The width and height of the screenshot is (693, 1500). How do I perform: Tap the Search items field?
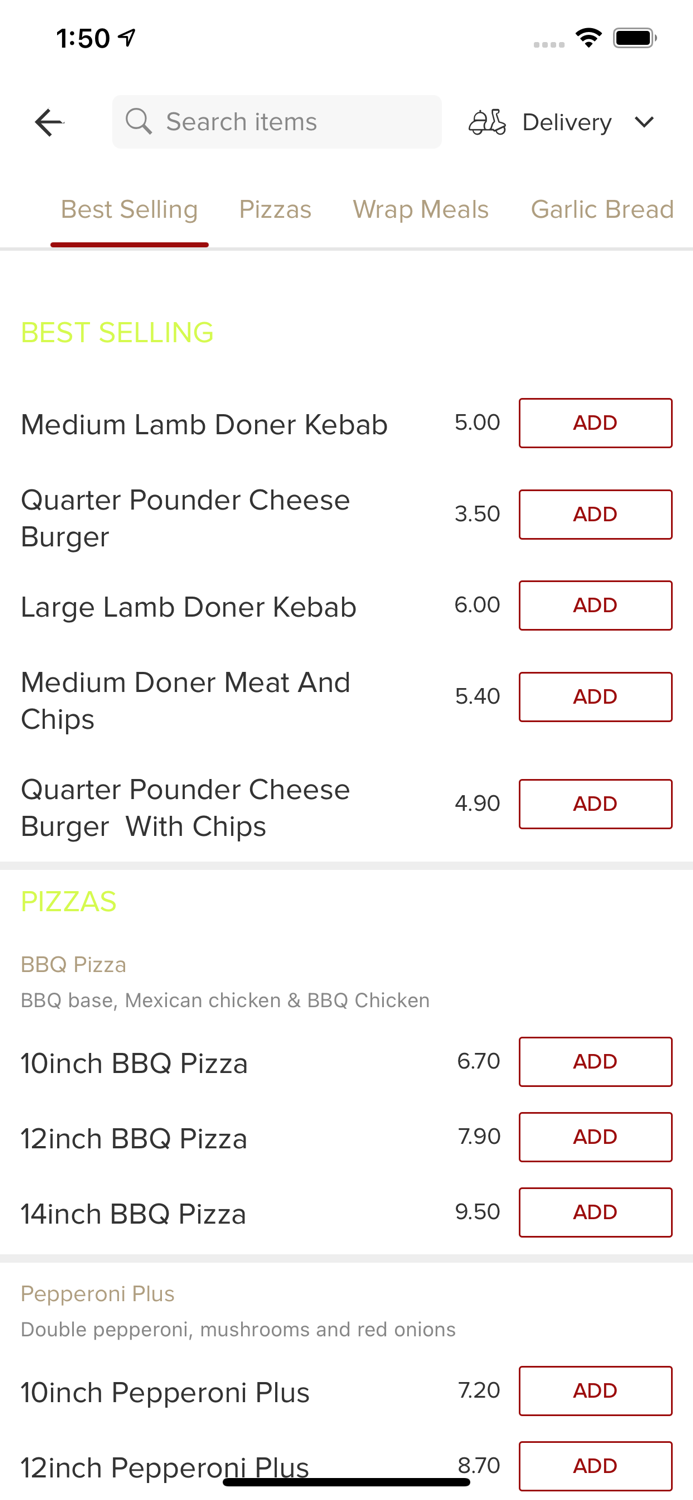277,121
